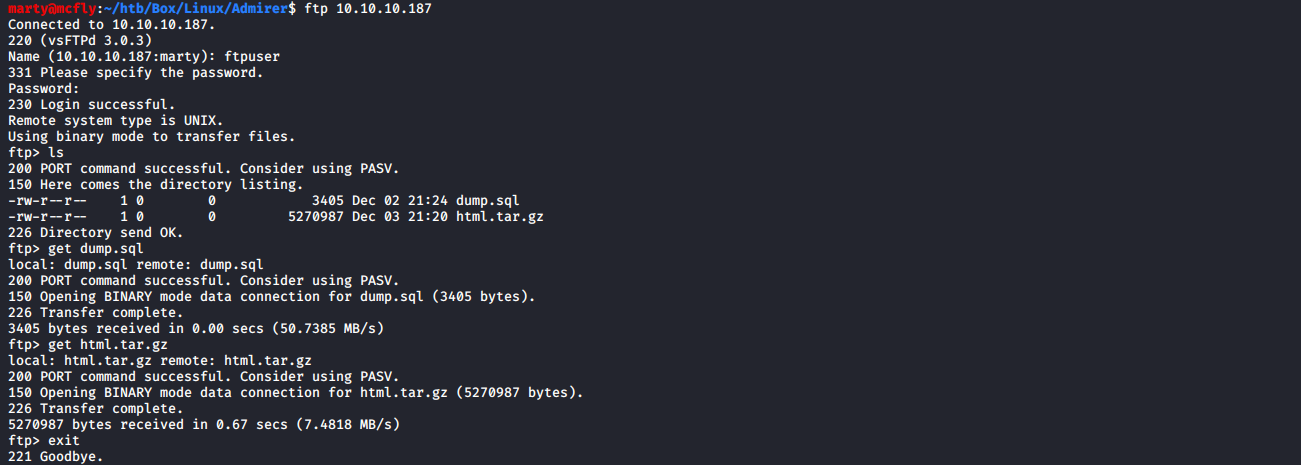
Task: Click the entered login name "ftpuser"
Action: click(x=252, y=56)
